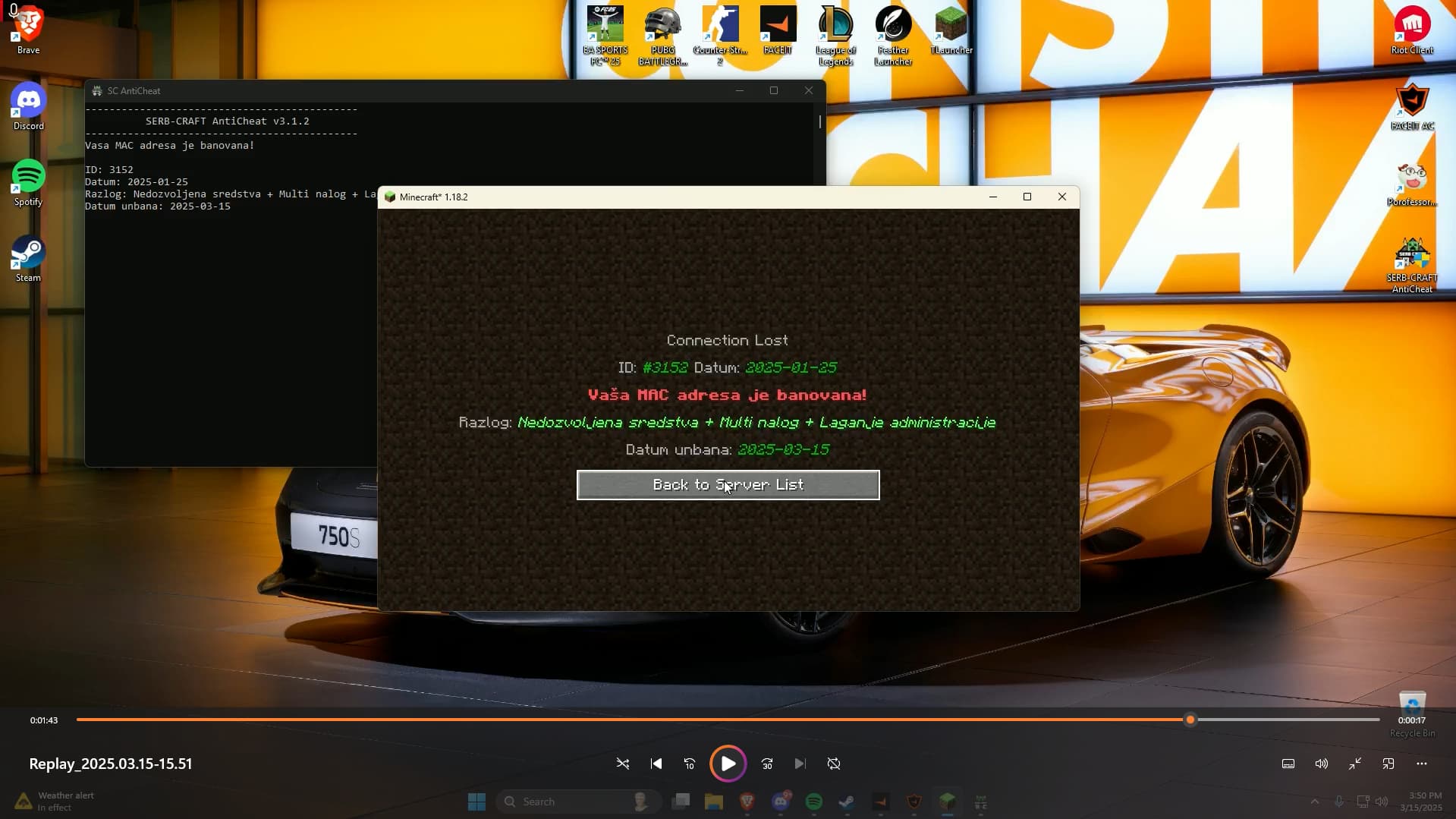
Task: Open the Riot Client shortcut
Action: [x=1412, y=30]
